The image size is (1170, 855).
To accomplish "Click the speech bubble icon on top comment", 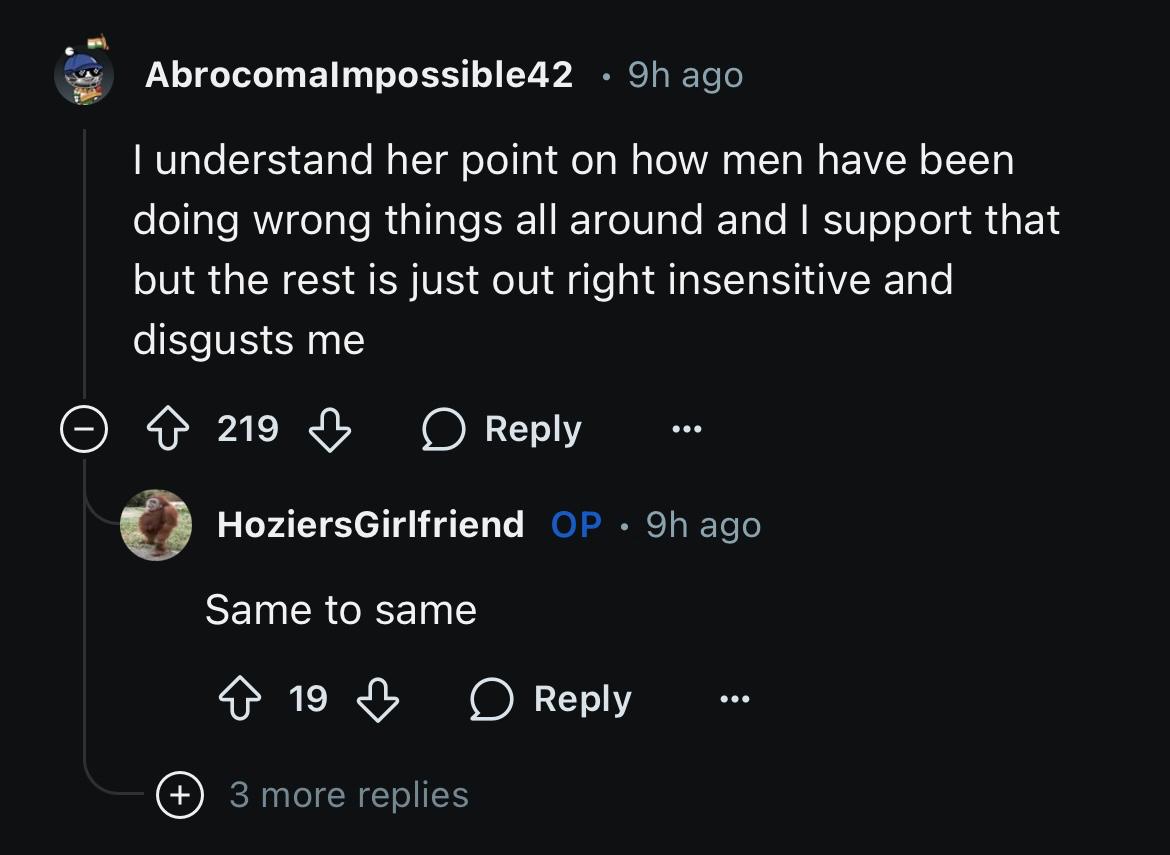I will pyautogui.click(x=443, y=429).
